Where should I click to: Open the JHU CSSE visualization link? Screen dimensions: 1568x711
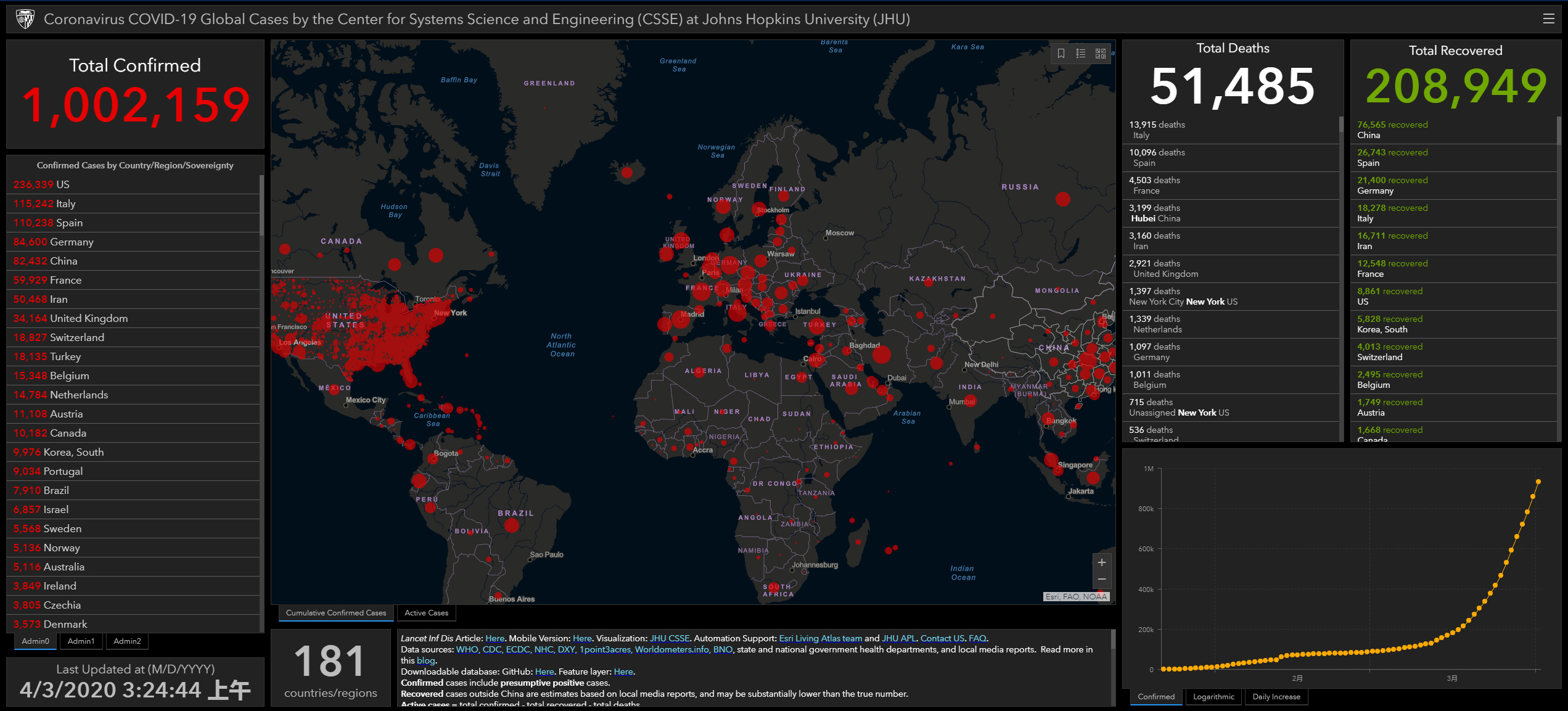(x=670, y=638)
